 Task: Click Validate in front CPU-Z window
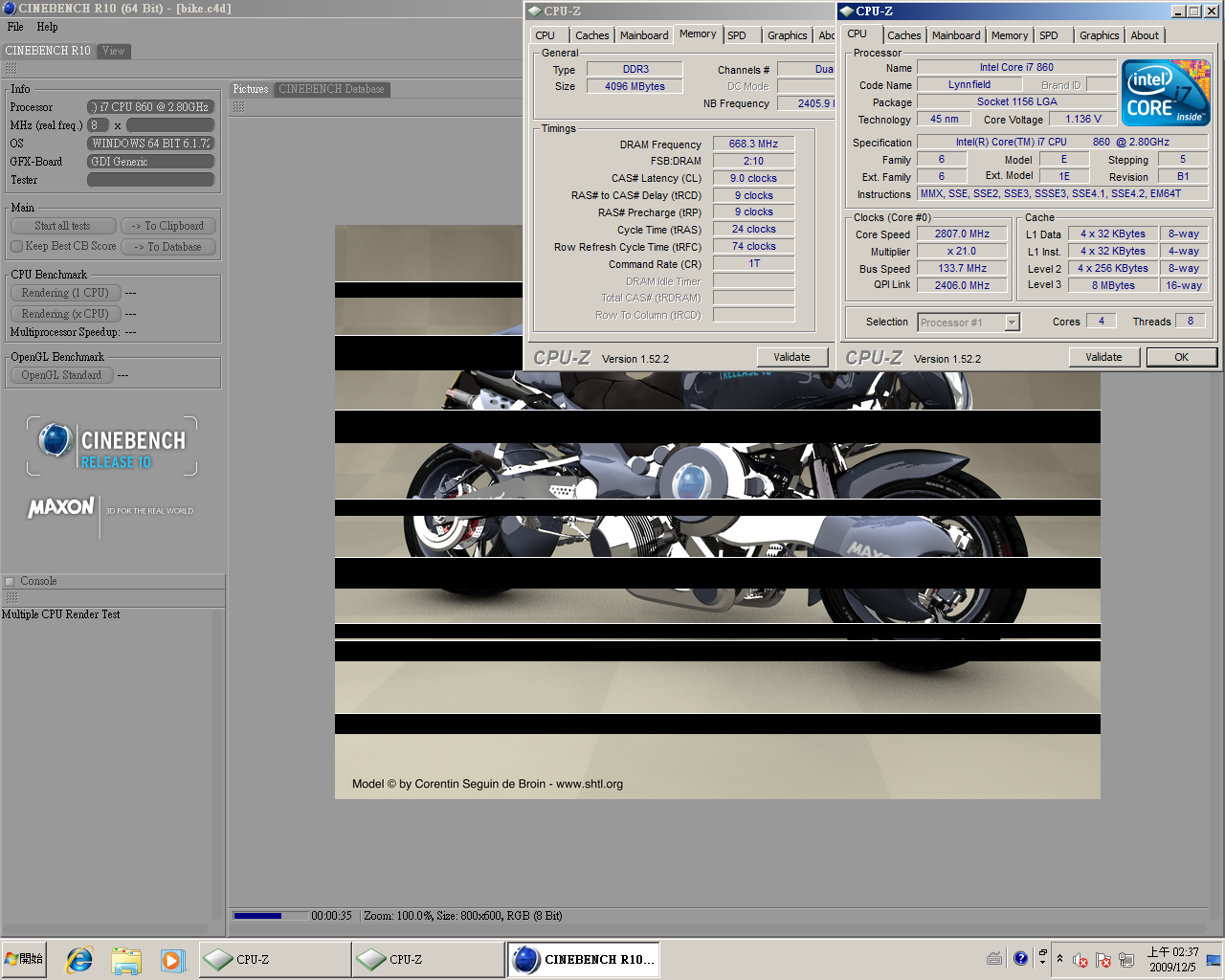[1103, 357]
